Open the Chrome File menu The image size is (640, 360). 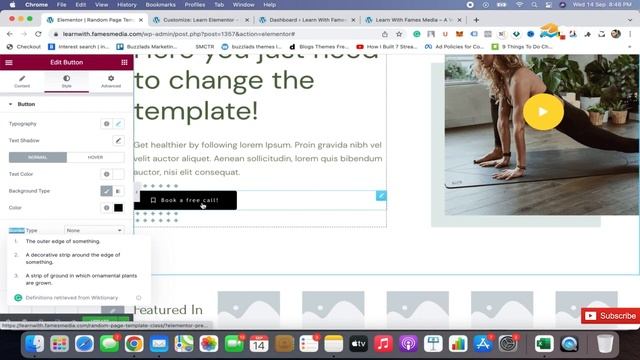pyautogui.click(x=61, y=4)
